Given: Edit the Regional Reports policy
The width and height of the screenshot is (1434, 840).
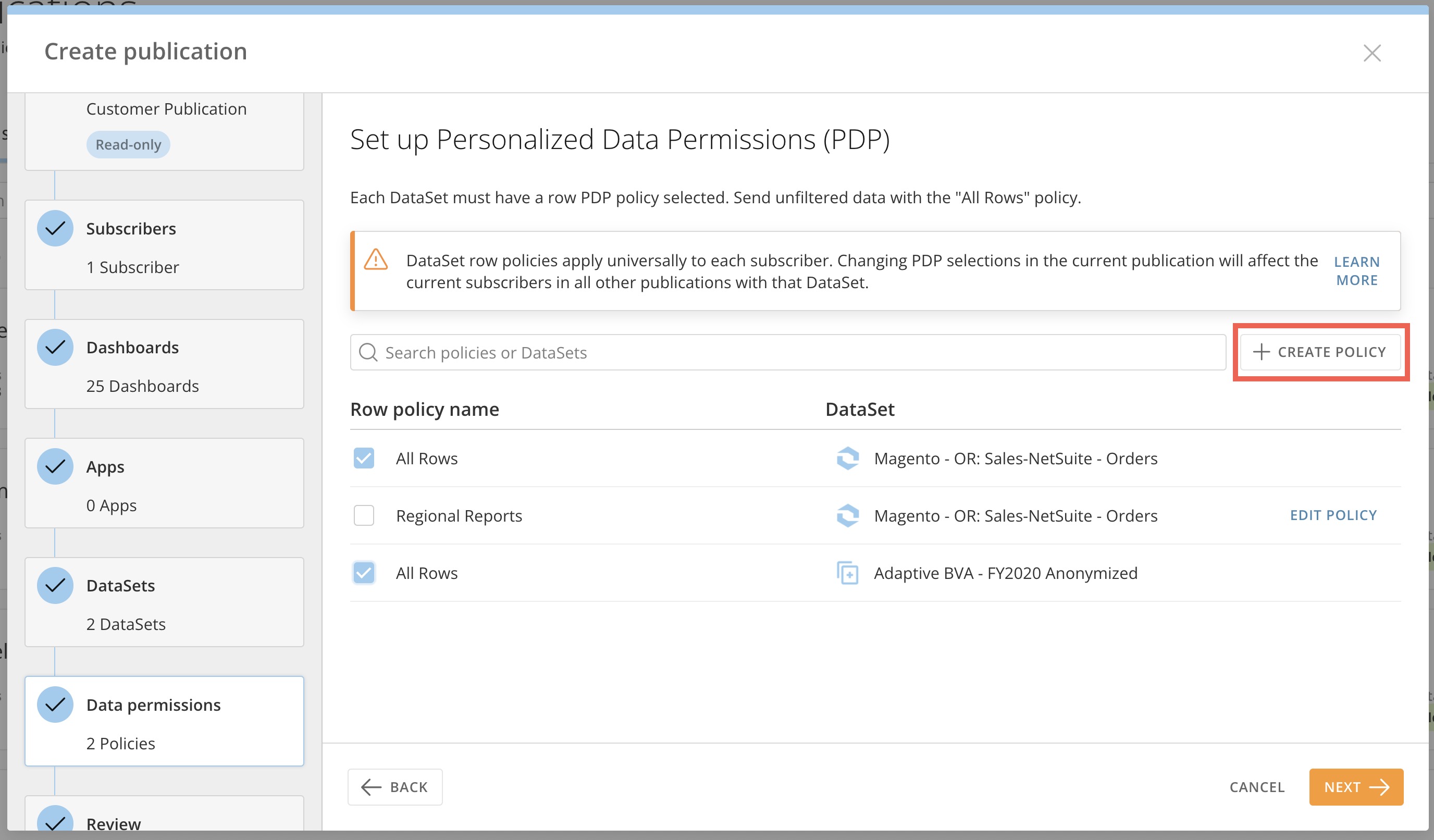Looking at the screenshot, I should (1333, 515).
